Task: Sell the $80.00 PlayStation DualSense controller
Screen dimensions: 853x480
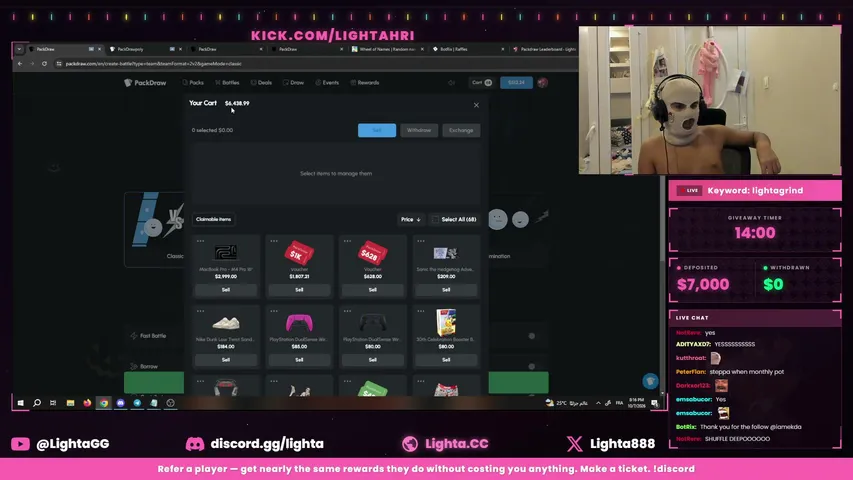Action: pyautogui.click(x=373, y=360)
